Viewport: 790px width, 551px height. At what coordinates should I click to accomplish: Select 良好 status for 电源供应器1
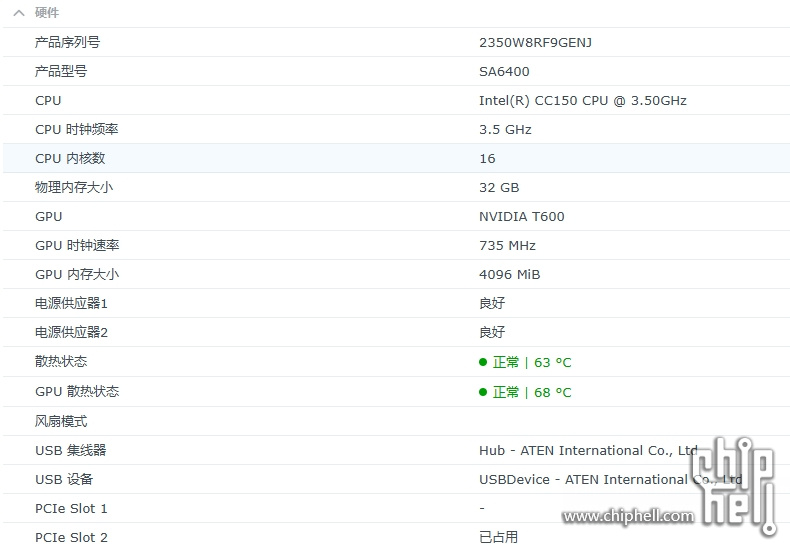tap(492, 303)
